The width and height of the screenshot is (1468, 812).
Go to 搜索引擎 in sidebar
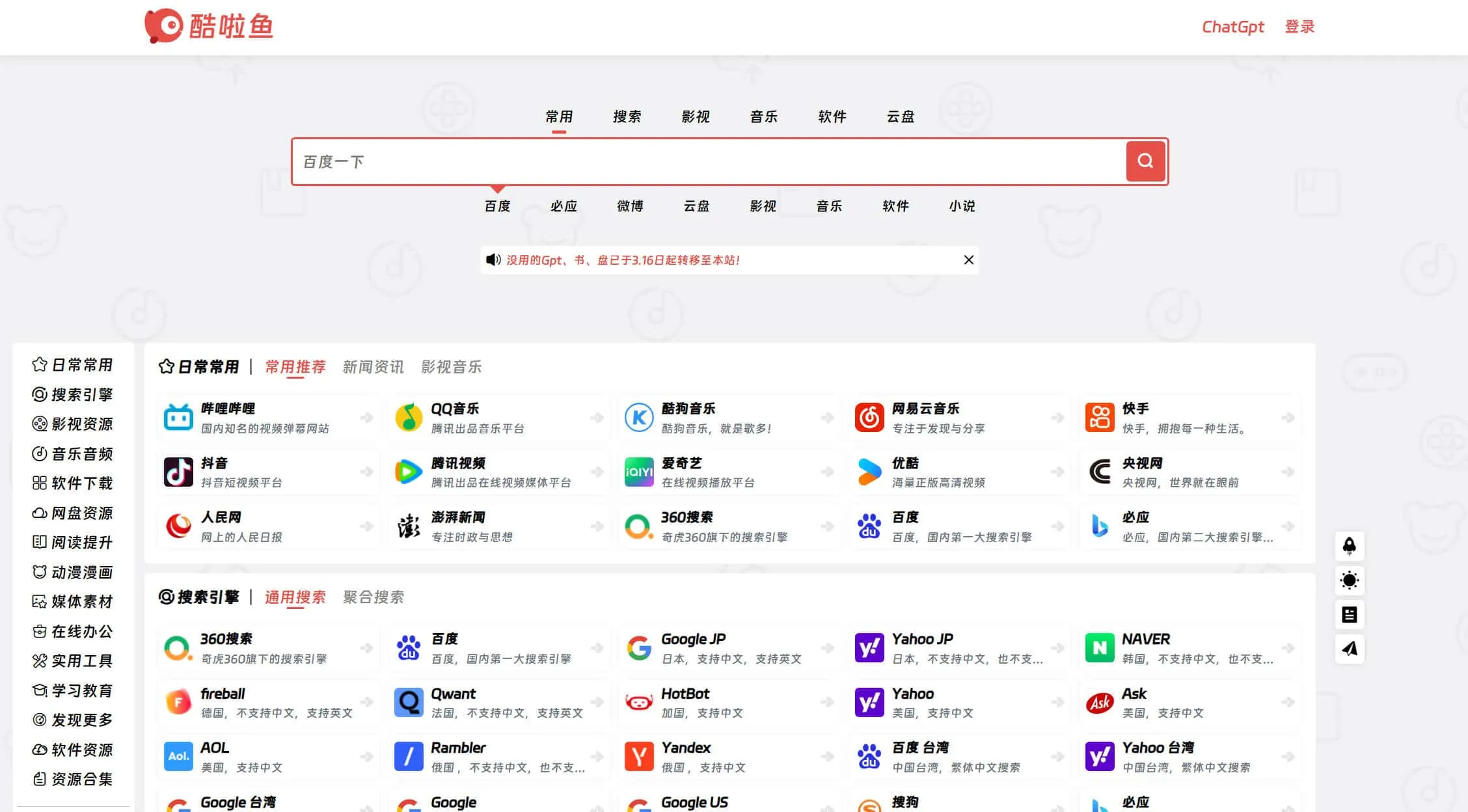72,394
